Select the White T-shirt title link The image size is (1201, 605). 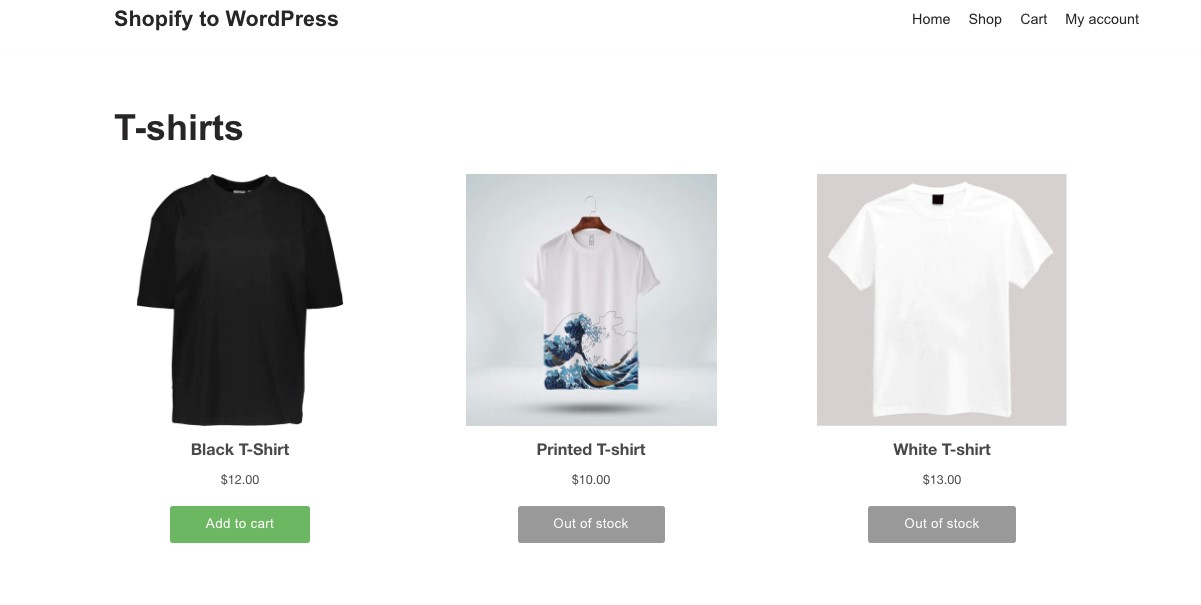(x=942, y=450)
